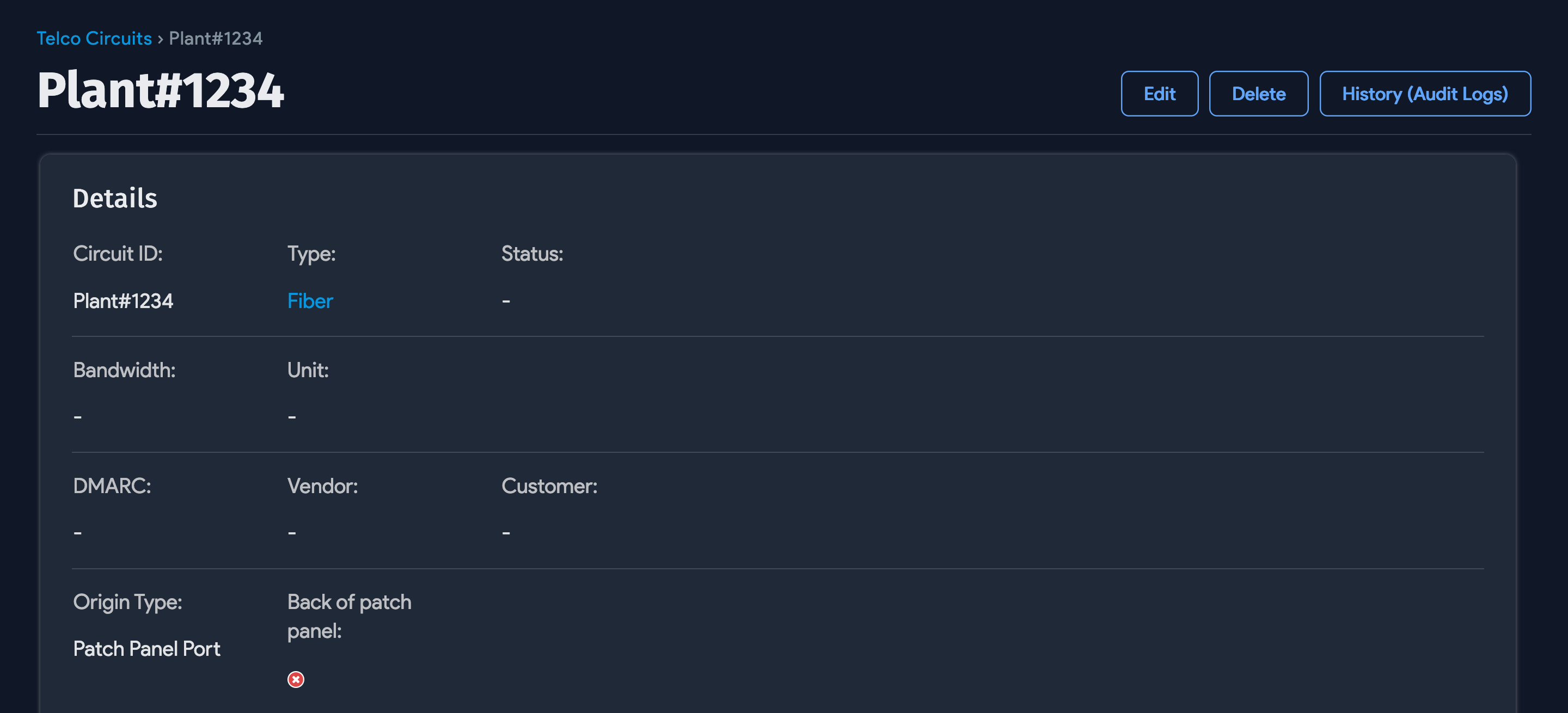Click the Status field label
This screenshot has width=1568, height=713.
(x=532, y=254)
